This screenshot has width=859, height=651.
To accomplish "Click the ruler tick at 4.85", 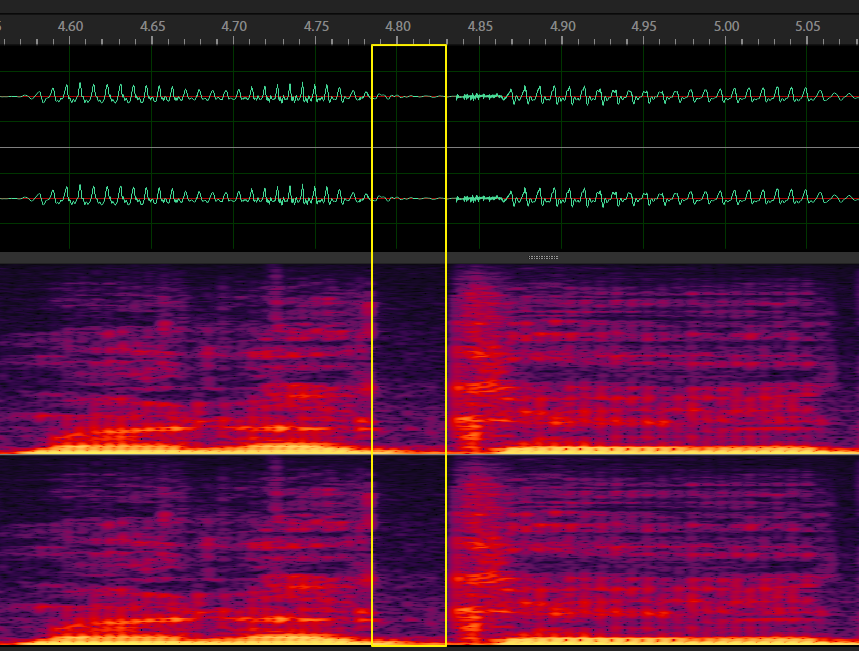I will pos(481,38).
